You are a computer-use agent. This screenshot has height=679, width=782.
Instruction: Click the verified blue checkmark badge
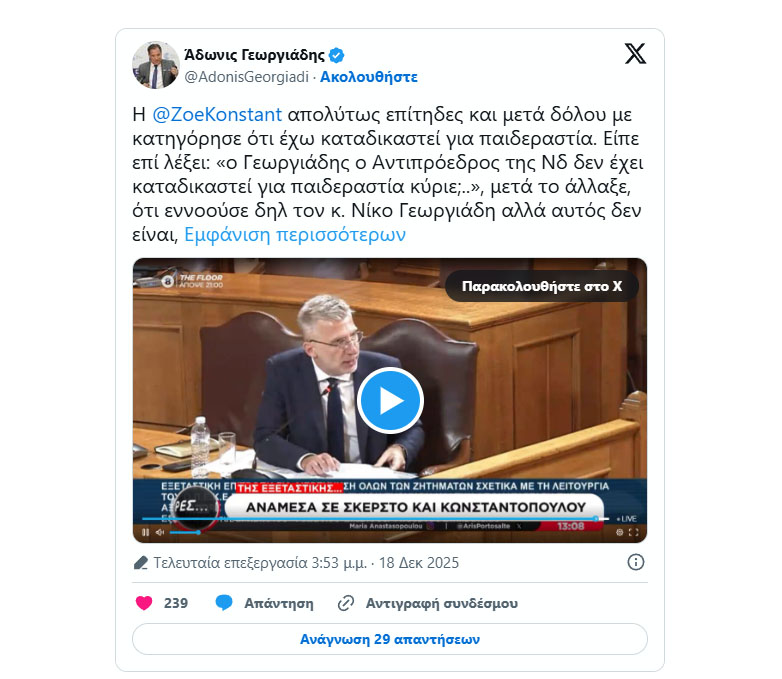point(337,55)
